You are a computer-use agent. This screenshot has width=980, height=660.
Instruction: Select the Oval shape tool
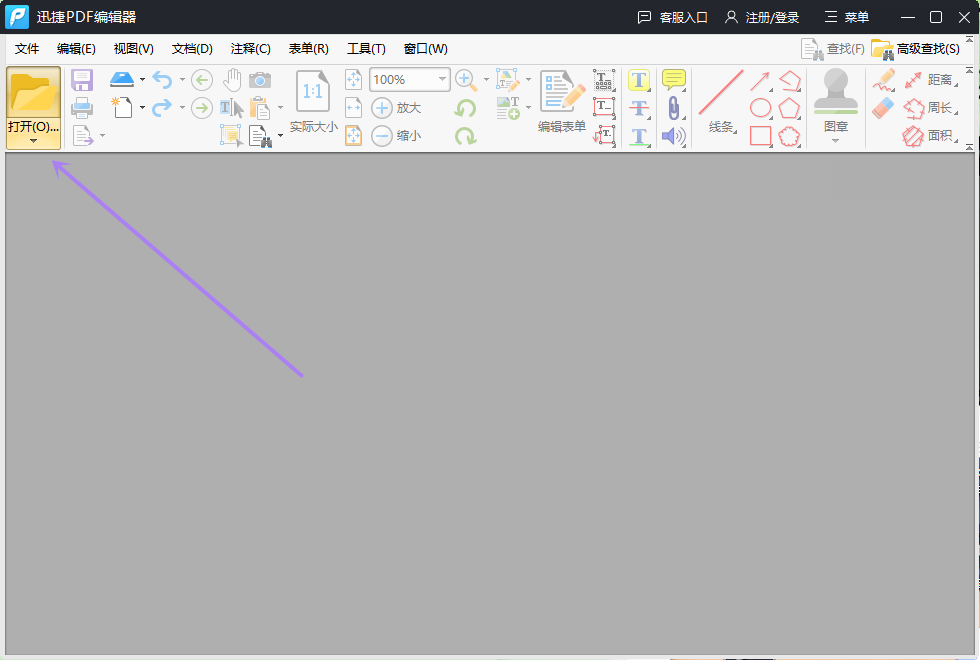(x=760, y=108)
